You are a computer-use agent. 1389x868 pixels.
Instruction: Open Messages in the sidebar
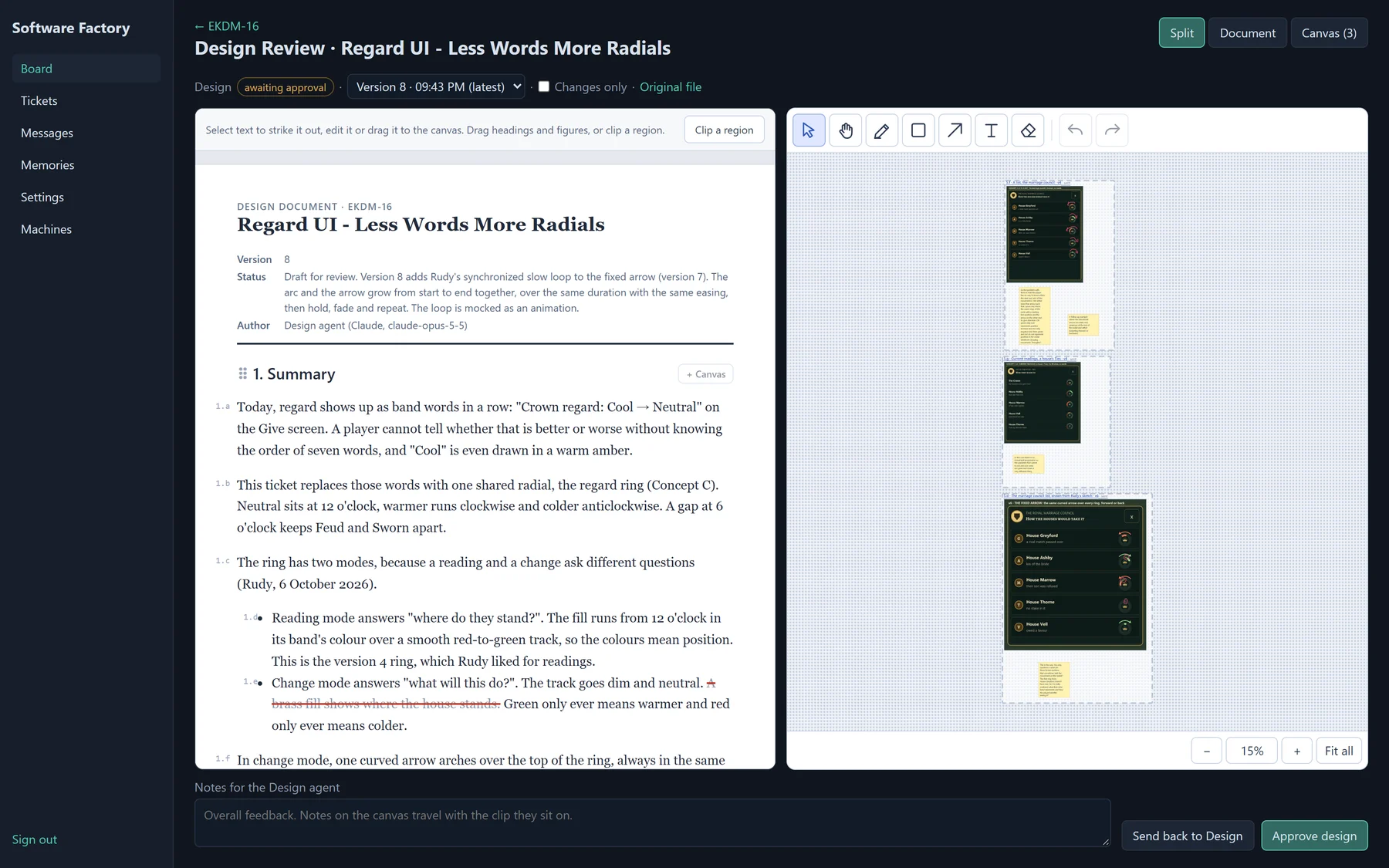click(86, 133)
